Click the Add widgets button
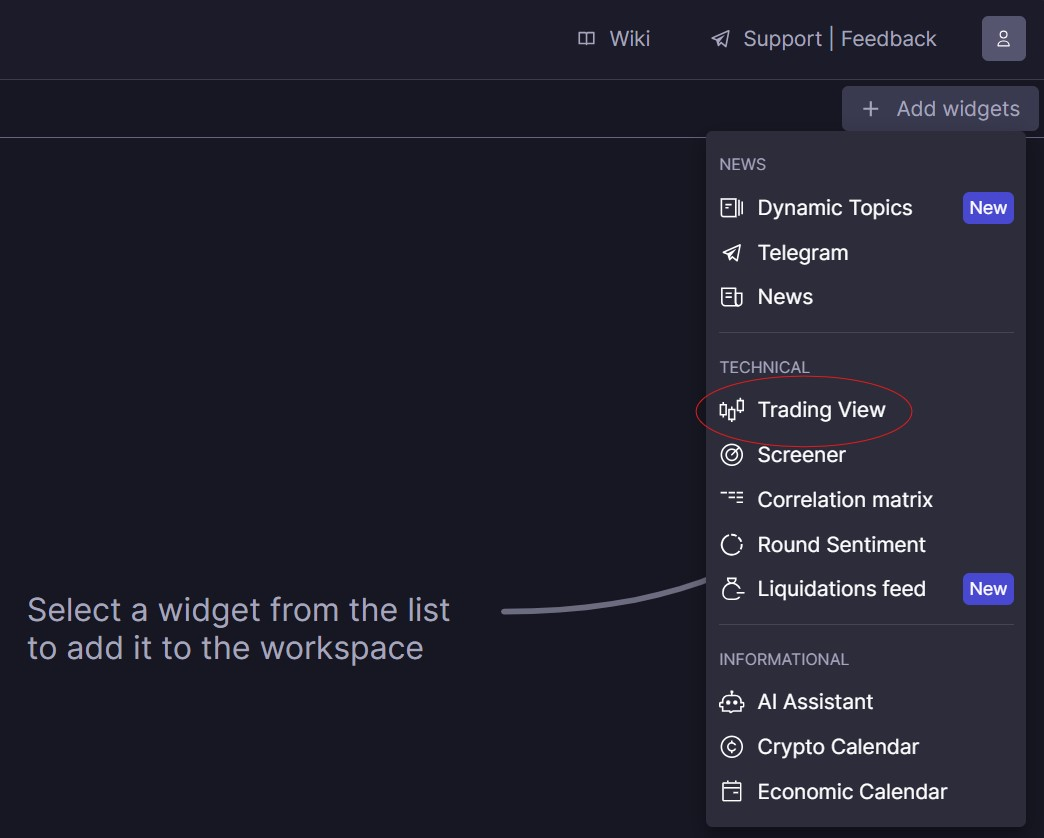The image size is (1044, 838). tap(940, 109)
